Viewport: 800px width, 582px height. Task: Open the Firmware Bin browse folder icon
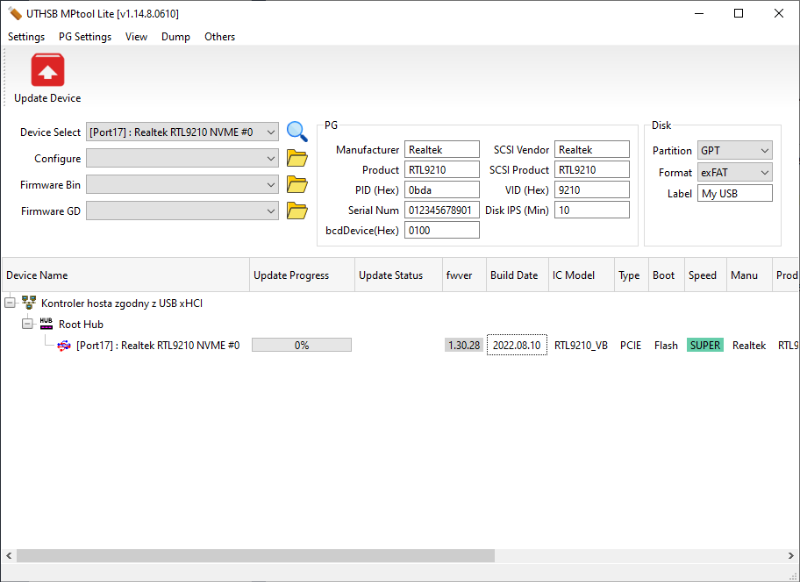[297, 184]
